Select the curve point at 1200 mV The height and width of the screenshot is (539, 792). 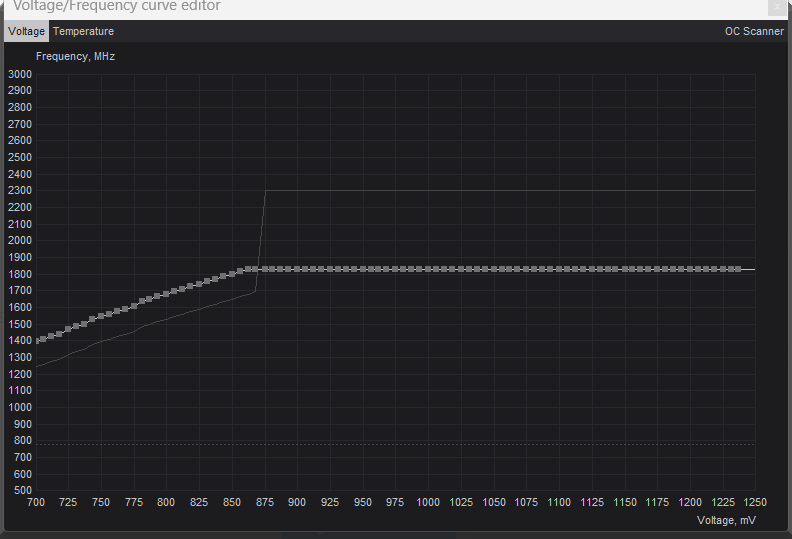pyautogui.click(x=689, y=269)
